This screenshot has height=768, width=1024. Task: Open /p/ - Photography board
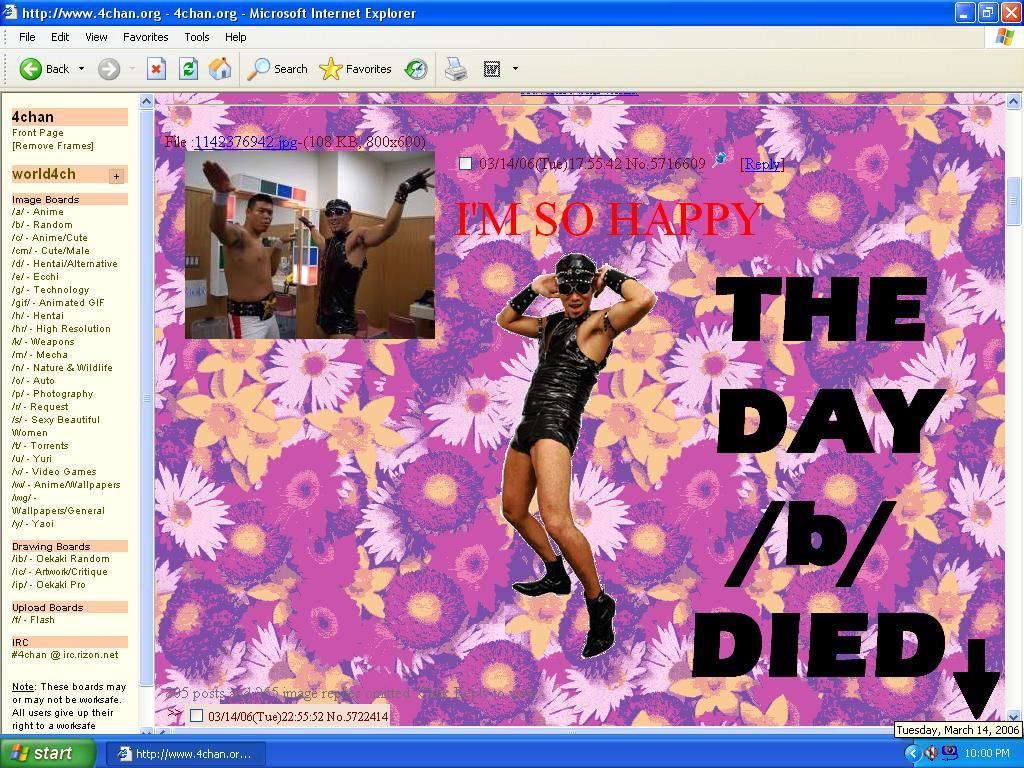click(x=52, y=394)
